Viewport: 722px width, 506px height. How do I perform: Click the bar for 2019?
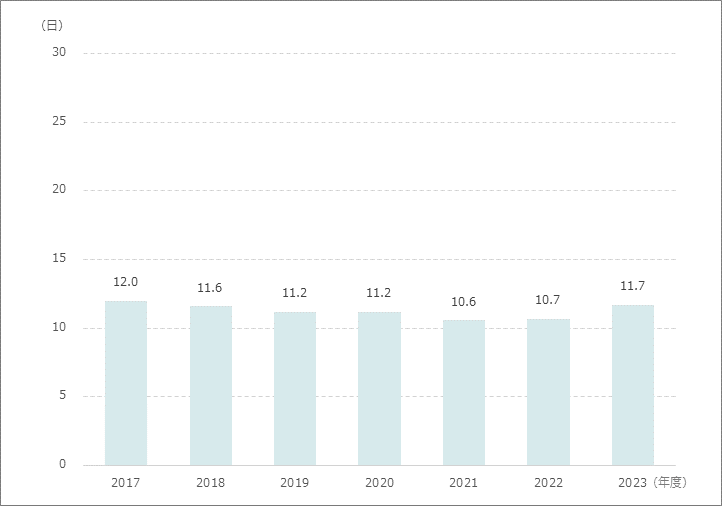point(295,388)
